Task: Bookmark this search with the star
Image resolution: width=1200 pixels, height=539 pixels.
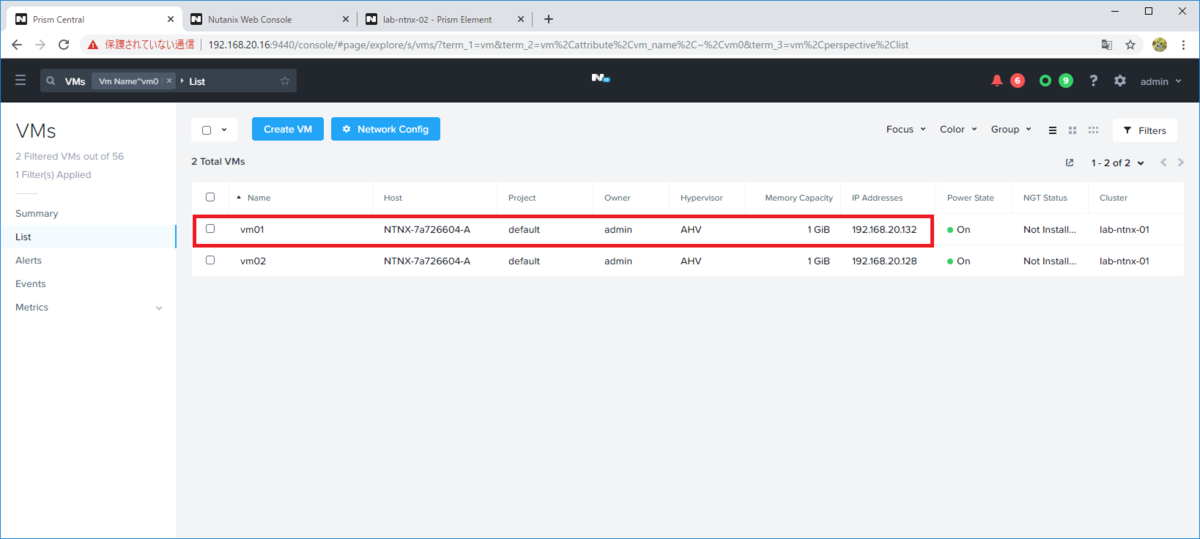Action: click(x=285, y=81)
